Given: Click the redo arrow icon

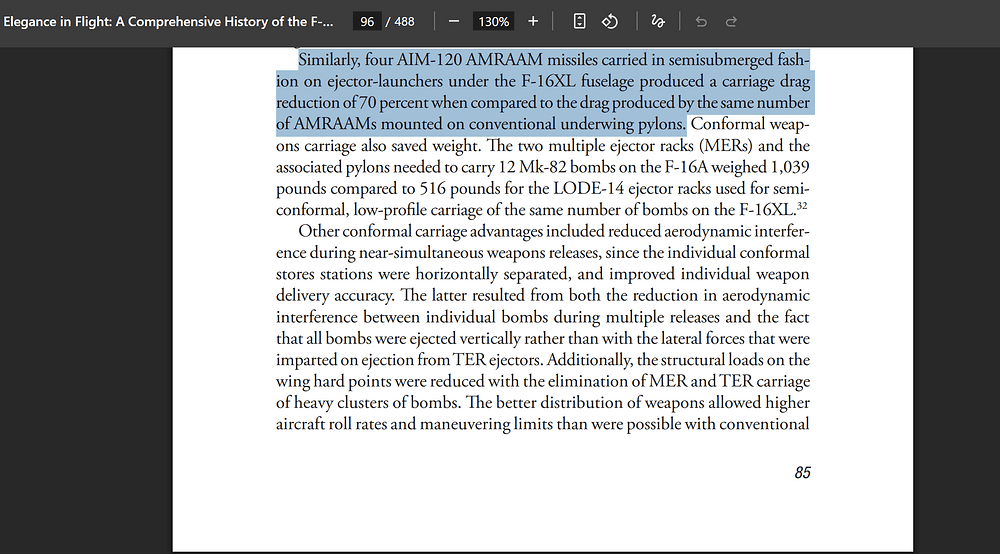Looking at the screenshot, I should click(x=732, y=22).
